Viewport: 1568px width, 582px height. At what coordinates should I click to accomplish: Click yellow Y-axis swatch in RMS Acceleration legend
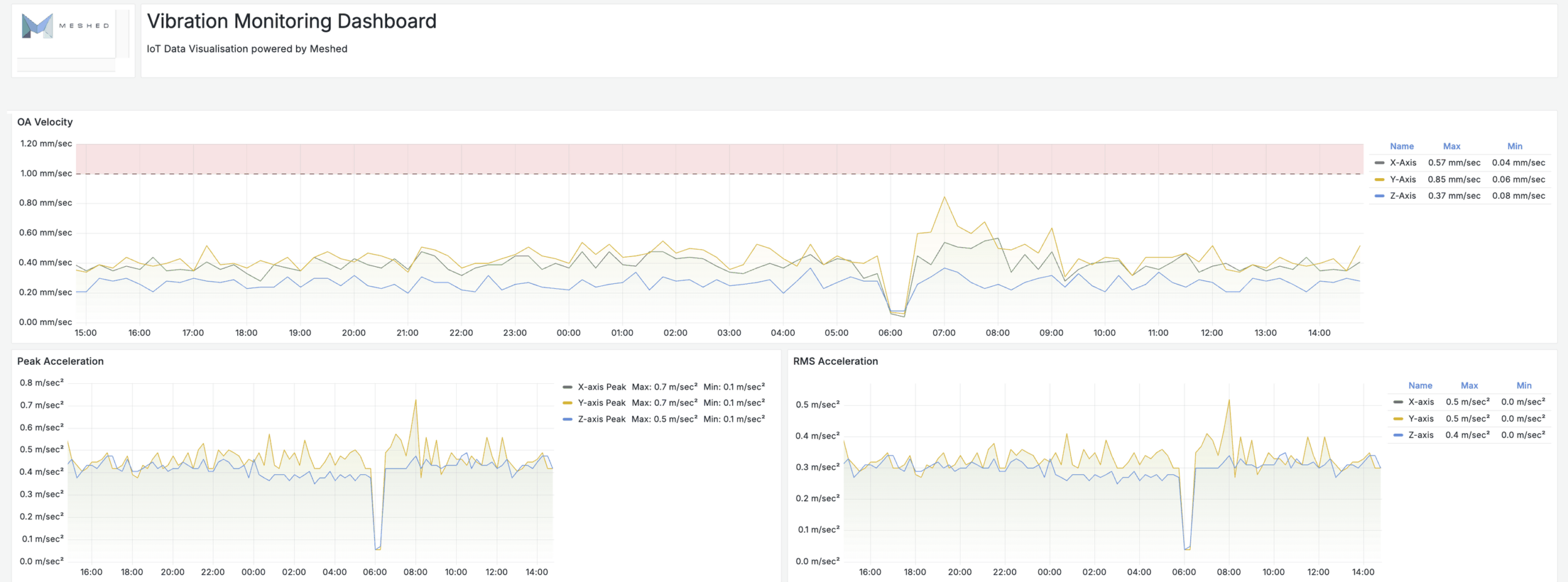click(x=1398, y=419)
